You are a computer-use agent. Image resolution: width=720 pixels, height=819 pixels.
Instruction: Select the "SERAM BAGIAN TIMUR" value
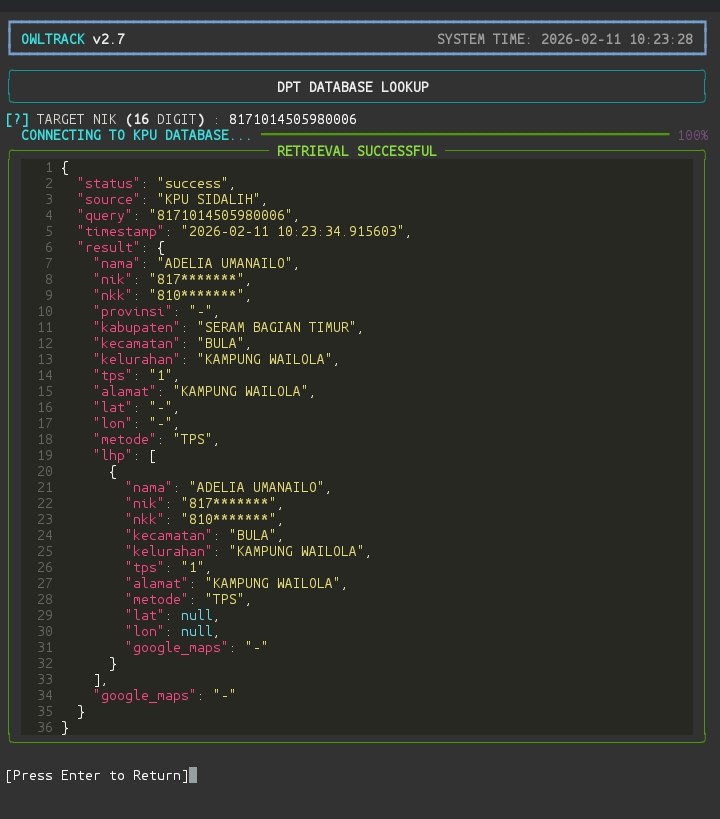tap(276, 327)
